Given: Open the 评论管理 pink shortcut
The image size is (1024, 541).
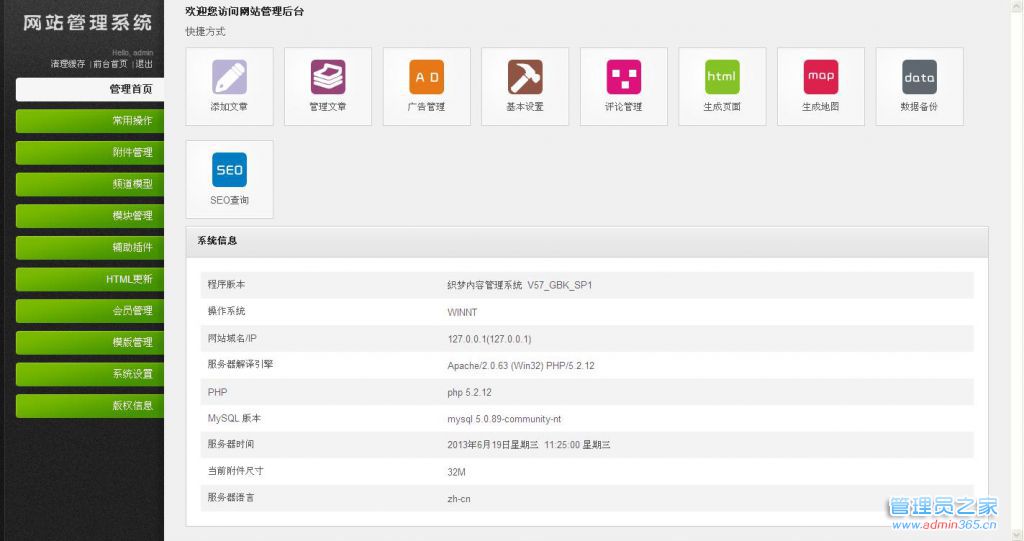Looking at the screenshot, I should pyautogui.click(x=624, y=86).
